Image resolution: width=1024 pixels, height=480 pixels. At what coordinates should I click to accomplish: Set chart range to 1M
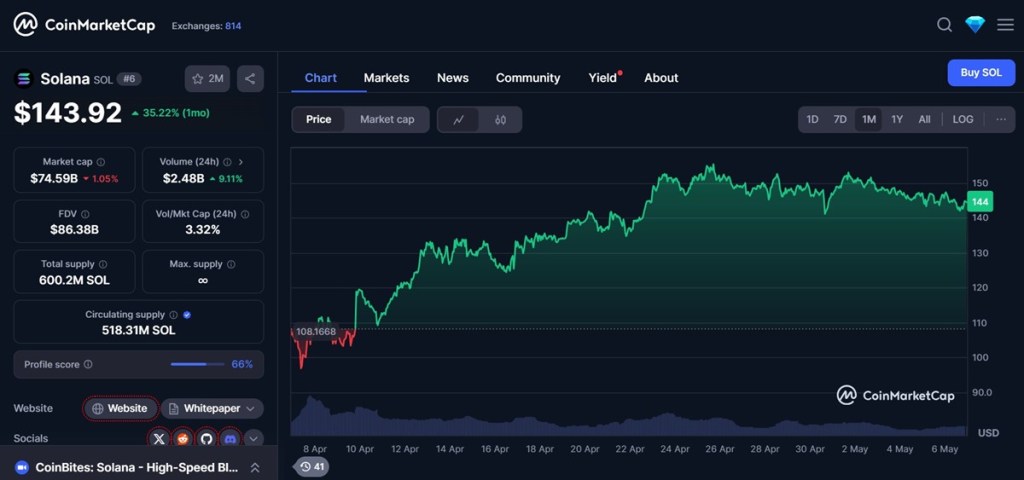coord(869,120)
